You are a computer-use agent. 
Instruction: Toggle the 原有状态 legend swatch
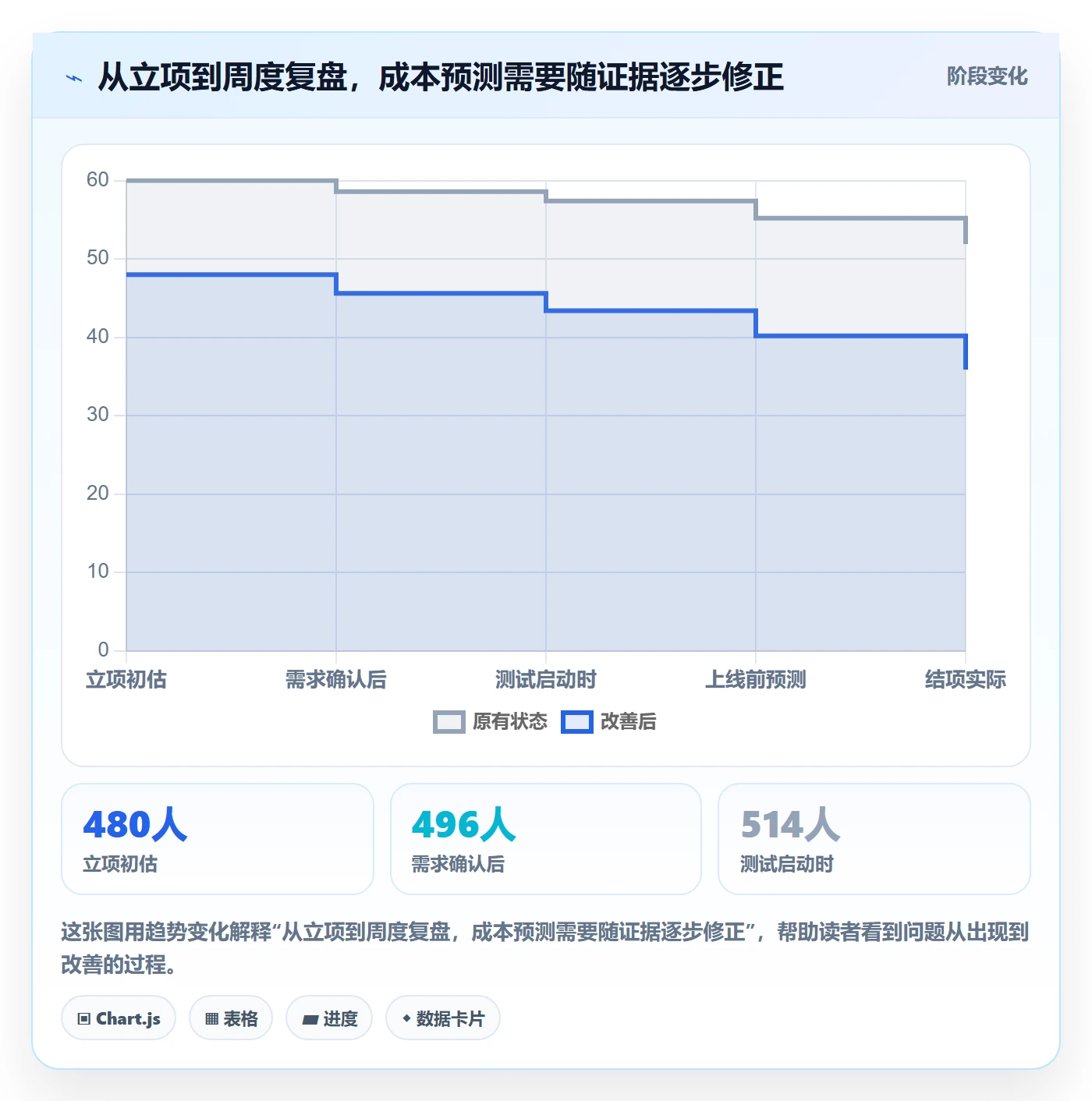[x=449, y=722]
